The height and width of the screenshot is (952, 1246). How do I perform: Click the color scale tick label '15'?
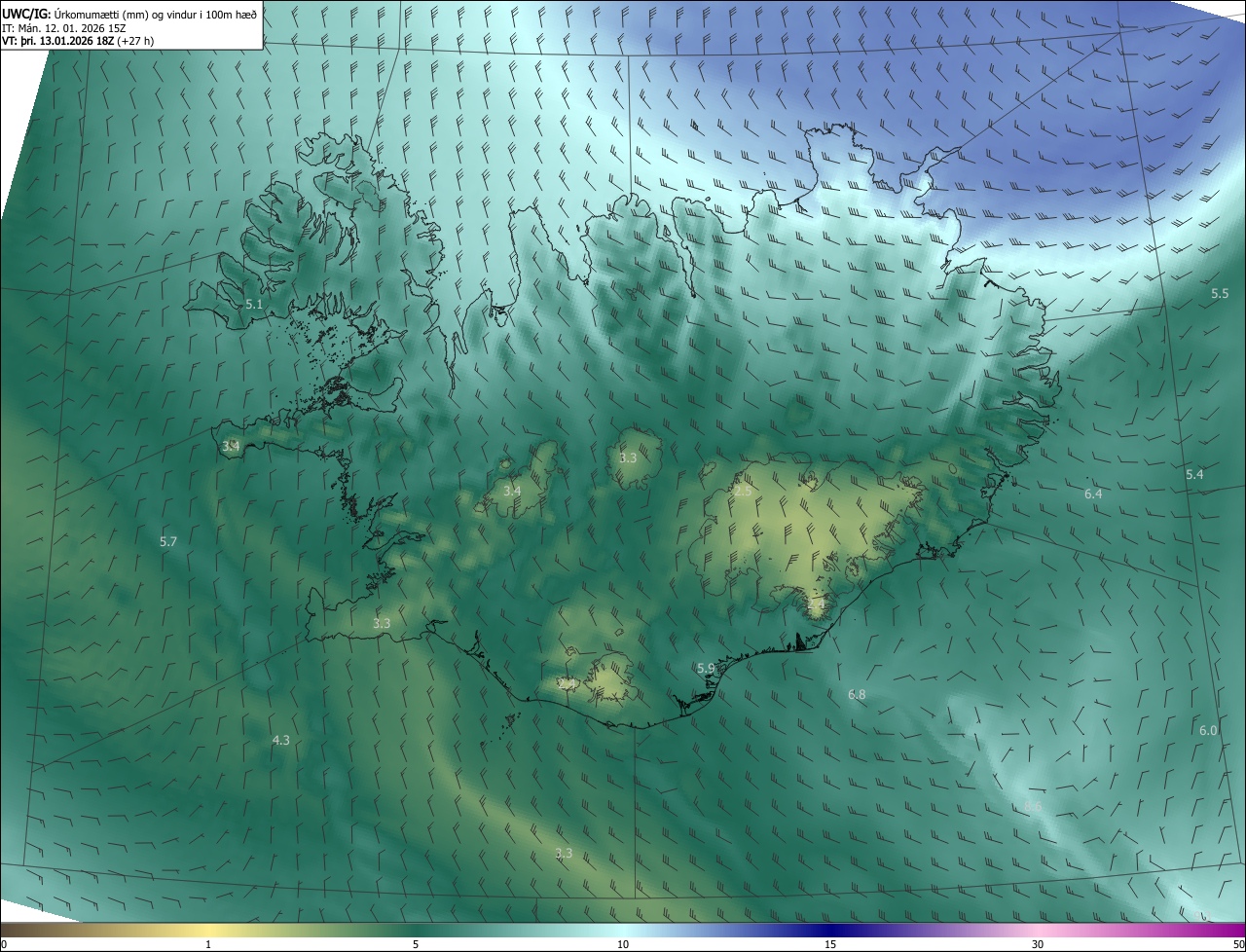[x=830, y=944]
